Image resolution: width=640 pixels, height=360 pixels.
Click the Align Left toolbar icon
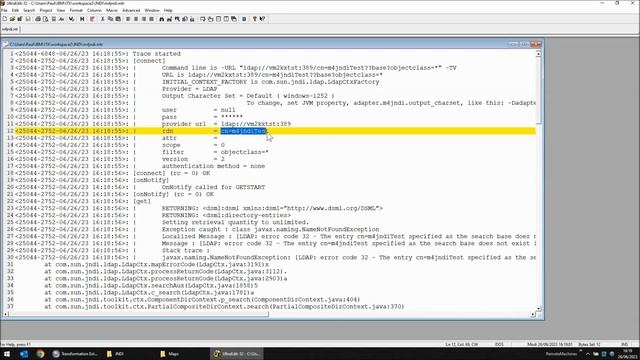128,19
